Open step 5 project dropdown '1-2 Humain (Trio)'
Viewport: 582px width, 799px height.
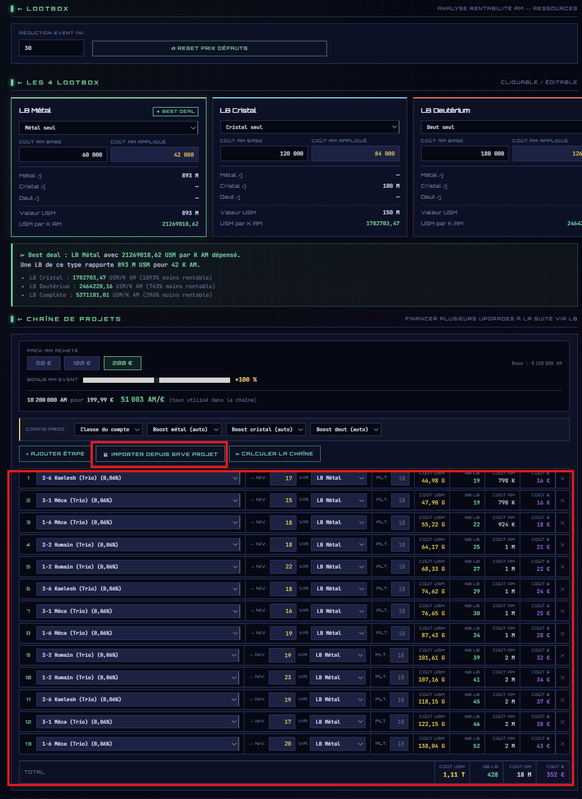coord(139,567)
